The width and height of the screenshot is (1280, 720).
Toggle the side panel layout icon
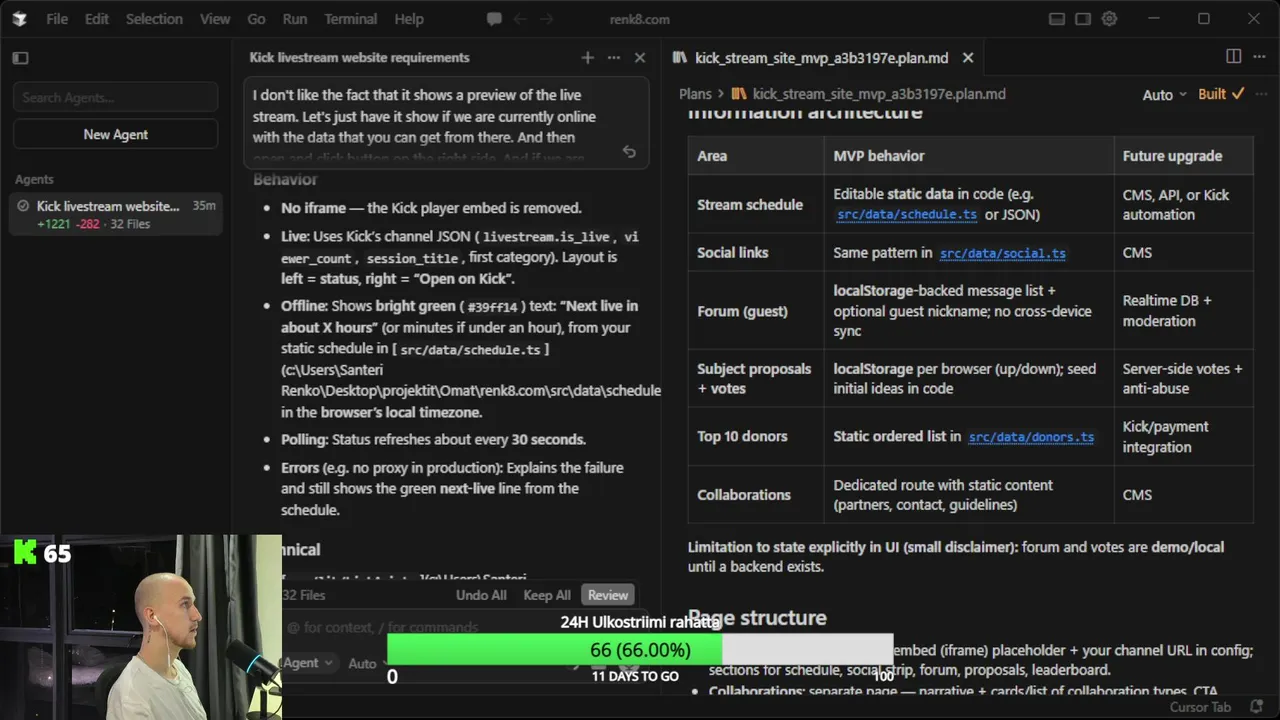tap(1083, 19)
